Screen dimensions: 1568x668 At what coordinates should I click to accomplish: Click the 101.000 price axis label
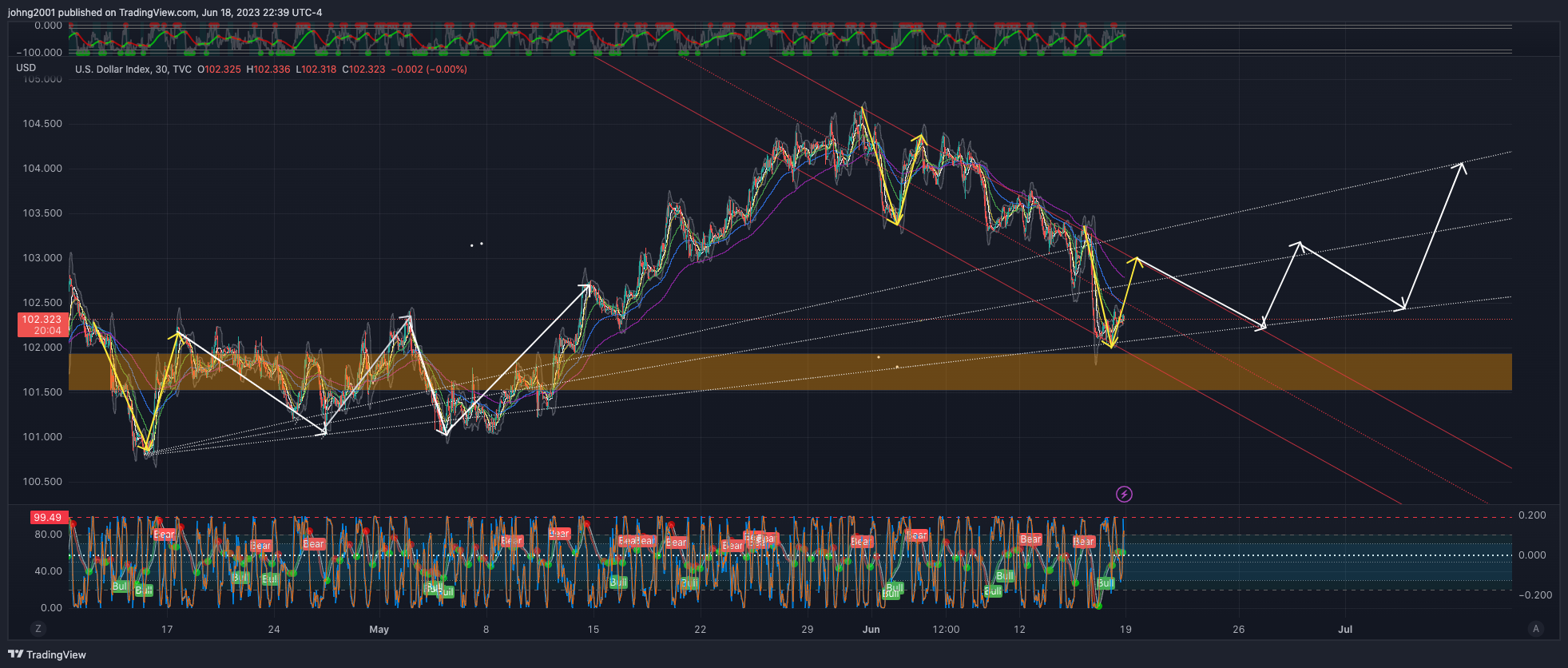(42, 437)
